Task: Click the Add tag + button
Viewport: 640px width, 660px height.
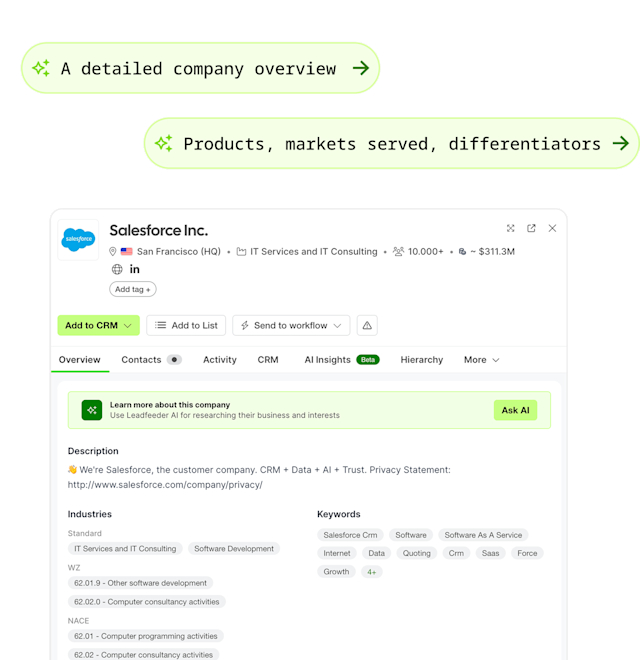Action: [133, 289]
